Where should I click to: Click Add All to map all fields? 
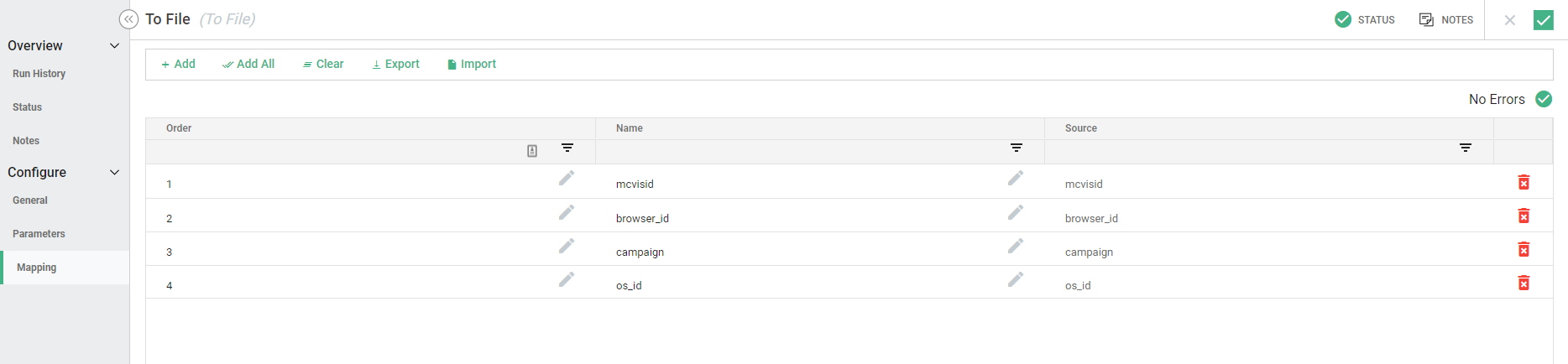pos(248,64)
